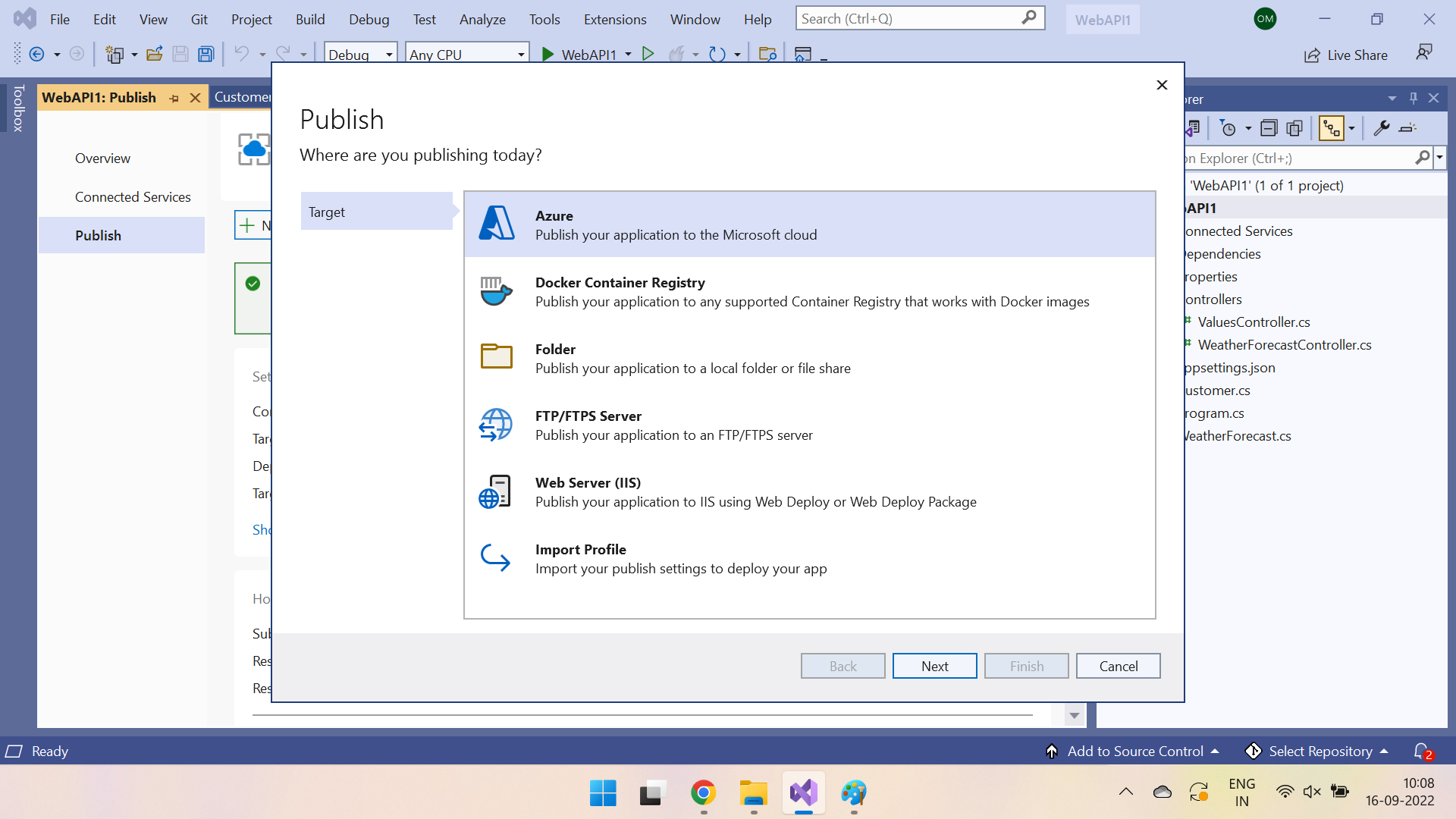Click the Collapse All icon in Solution Explorer

pyautogui.click(x=1269, y=128)
